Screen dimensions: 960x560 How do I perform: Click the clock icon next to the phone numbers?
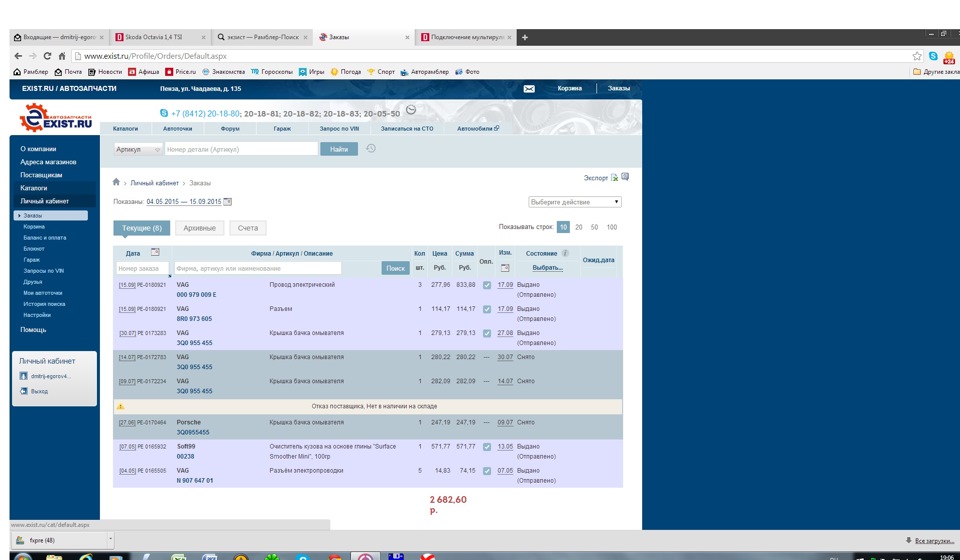click(411, 110)
